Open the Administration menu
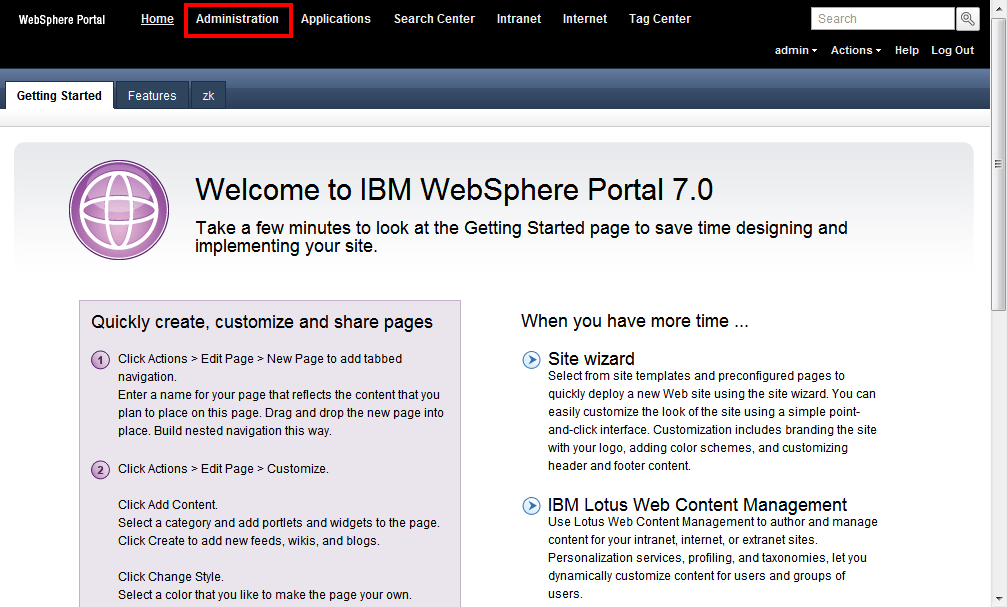The image size is (1007, 607). 238,19
